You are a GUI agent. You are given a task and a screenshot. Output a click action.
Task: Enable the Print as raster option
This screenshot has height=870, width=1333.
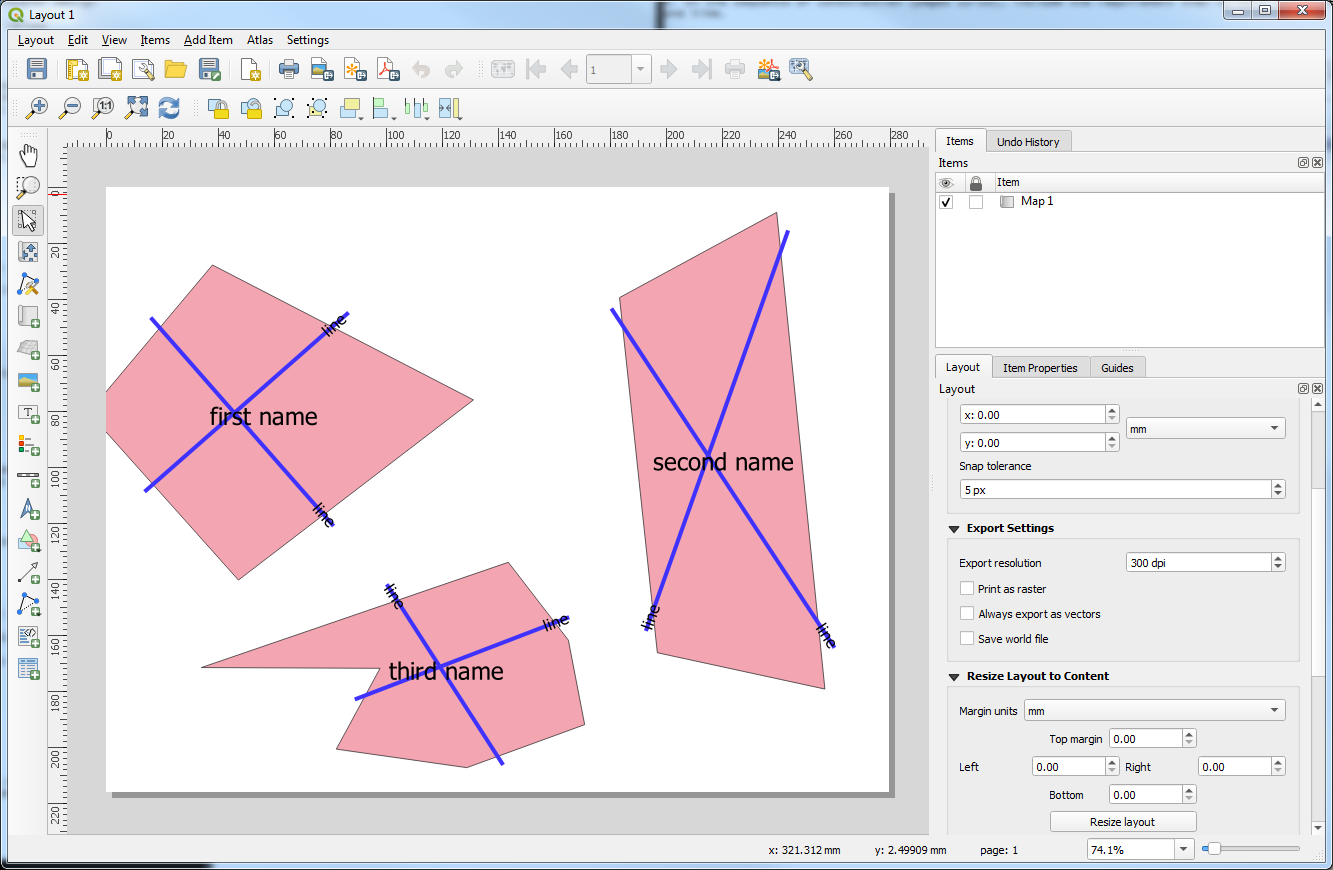(967, 588)
